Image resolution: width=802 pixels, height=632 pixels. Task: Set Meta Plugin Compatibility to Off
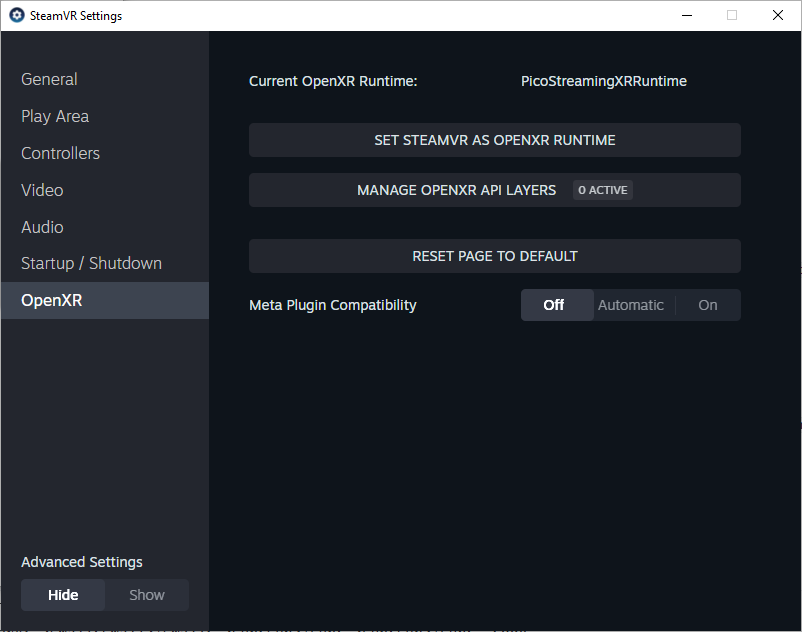557,305
